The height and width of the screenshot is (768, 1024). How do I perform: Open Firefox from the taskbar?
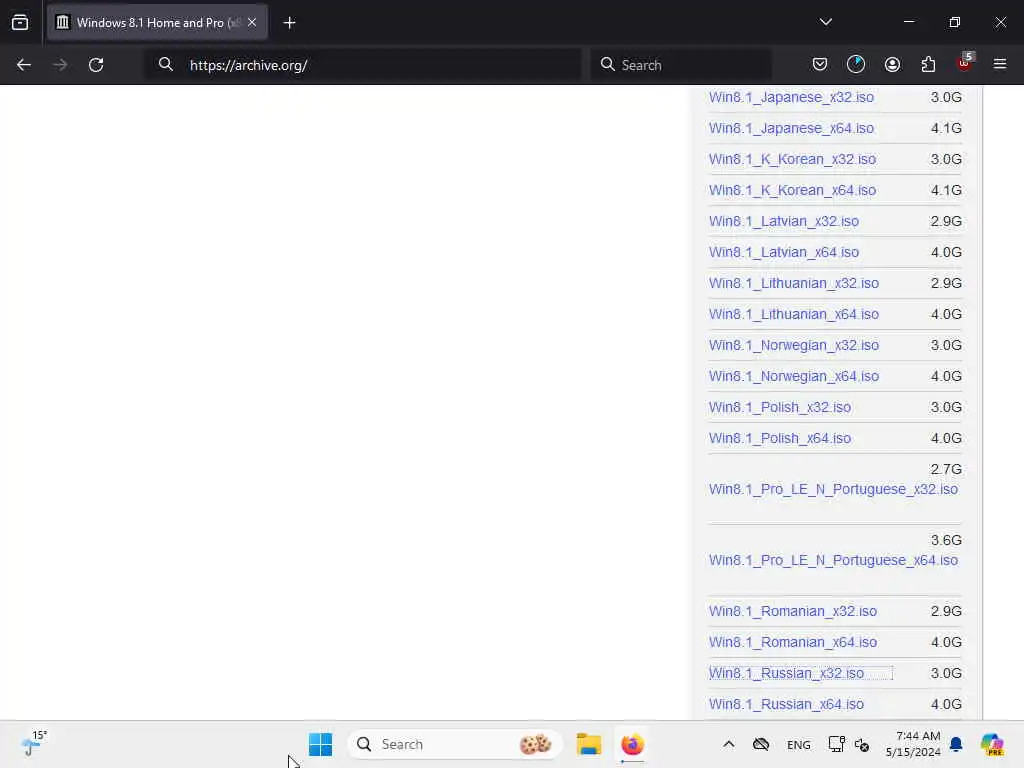632,744
